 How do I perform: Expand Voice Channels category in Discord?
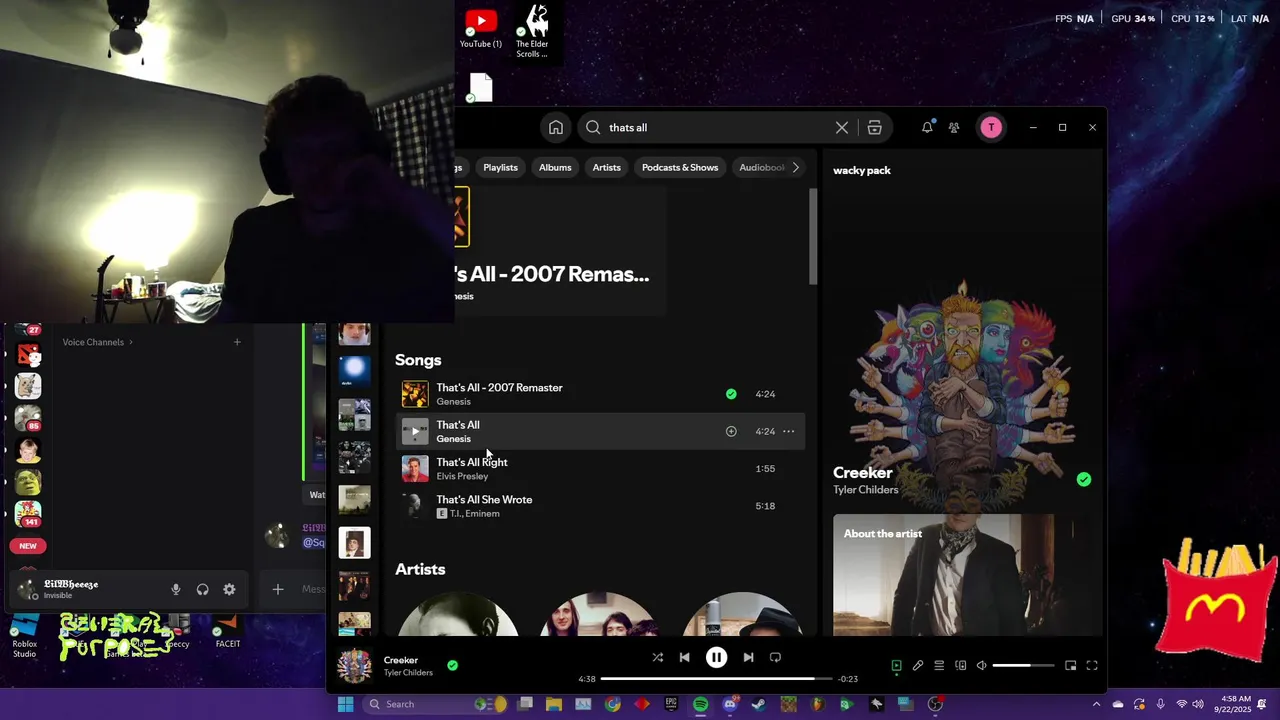pyautogui.click(x=97, y=342)
